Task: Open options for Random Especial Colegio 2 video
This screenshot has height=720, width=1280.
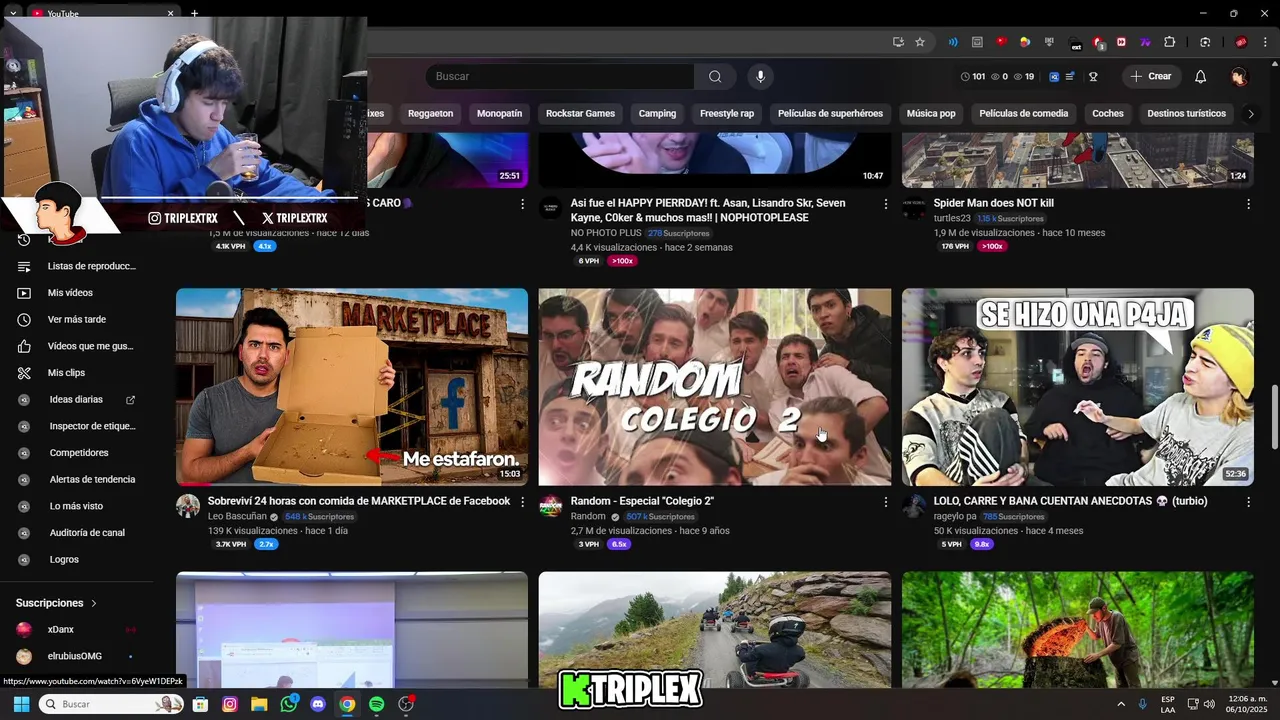Action: coord(885,502)
